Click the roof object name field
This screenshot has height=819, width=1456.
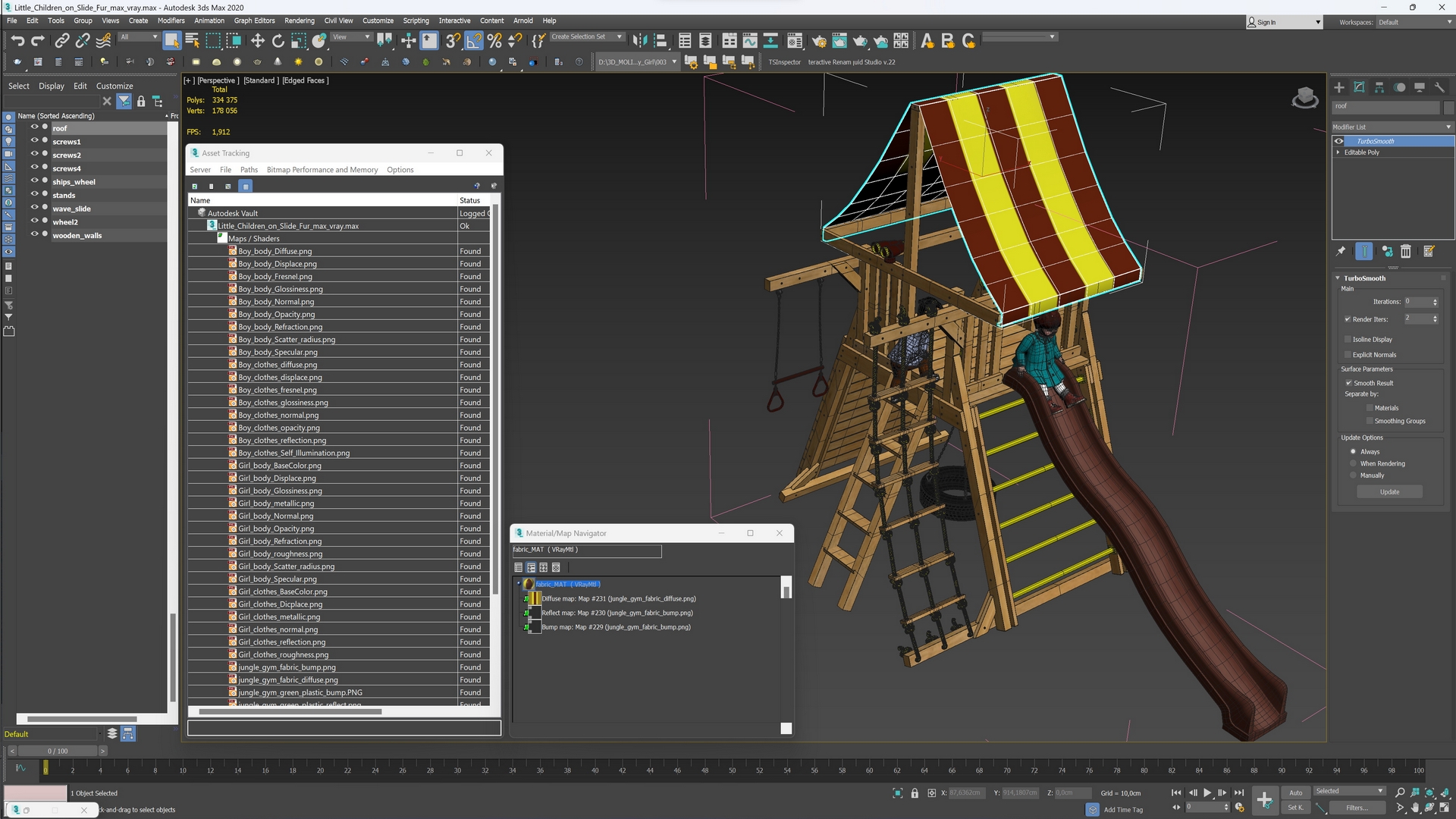[1386, 107]
